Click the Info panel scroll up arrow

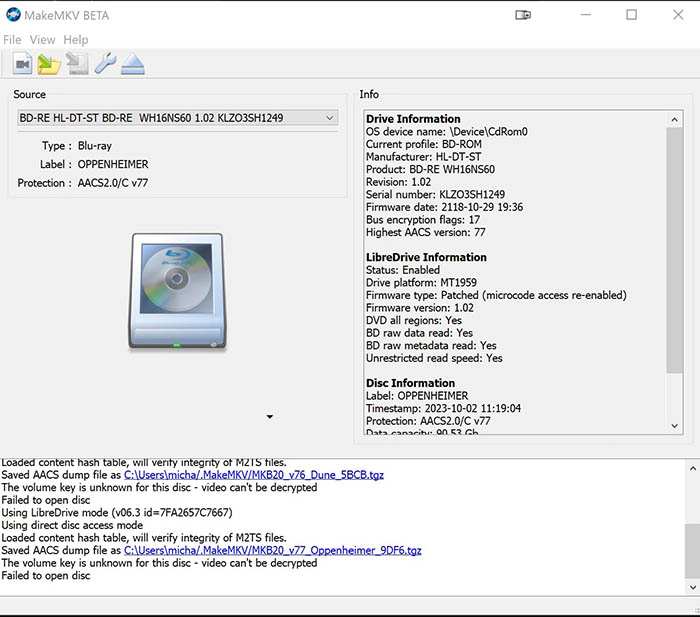coord(675,119)
